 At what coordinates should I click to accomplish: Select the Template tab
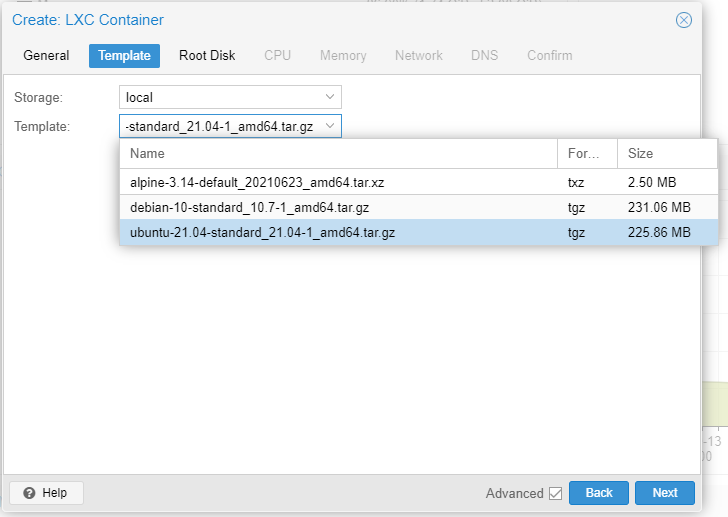click(124, 56)
